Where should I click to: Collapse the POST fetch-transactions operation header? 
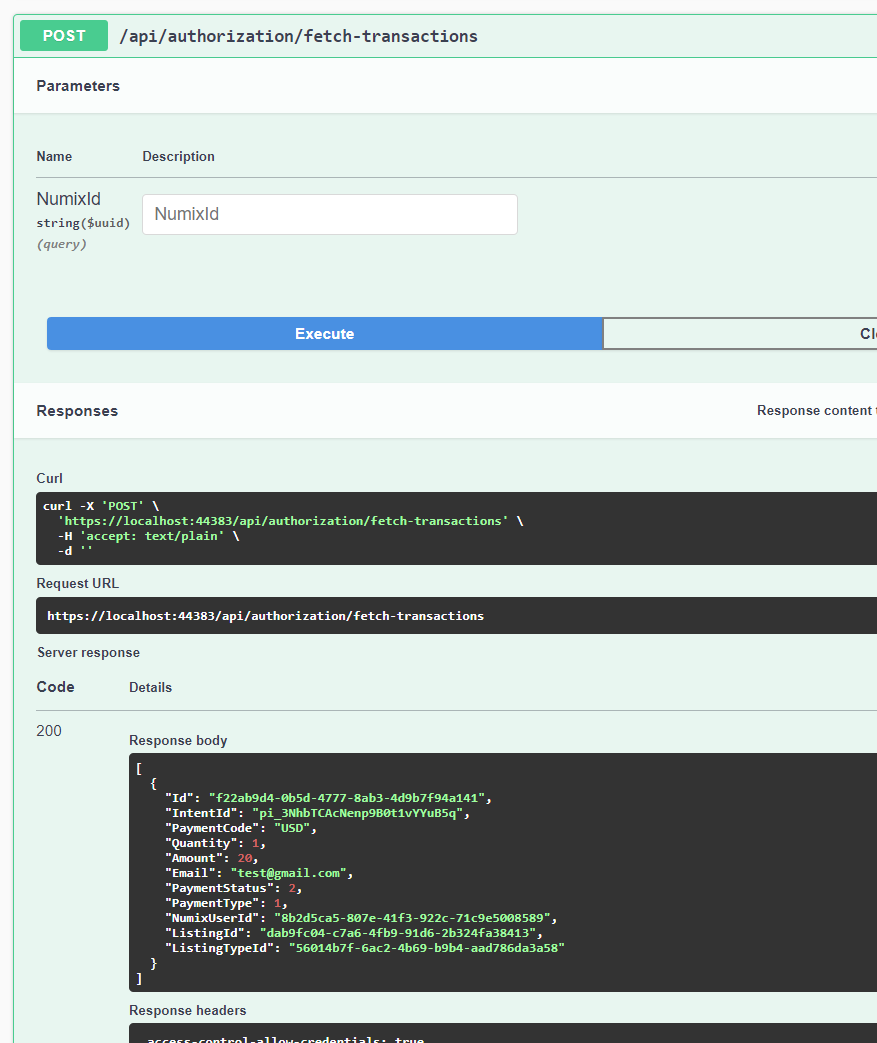coord(445,36)
